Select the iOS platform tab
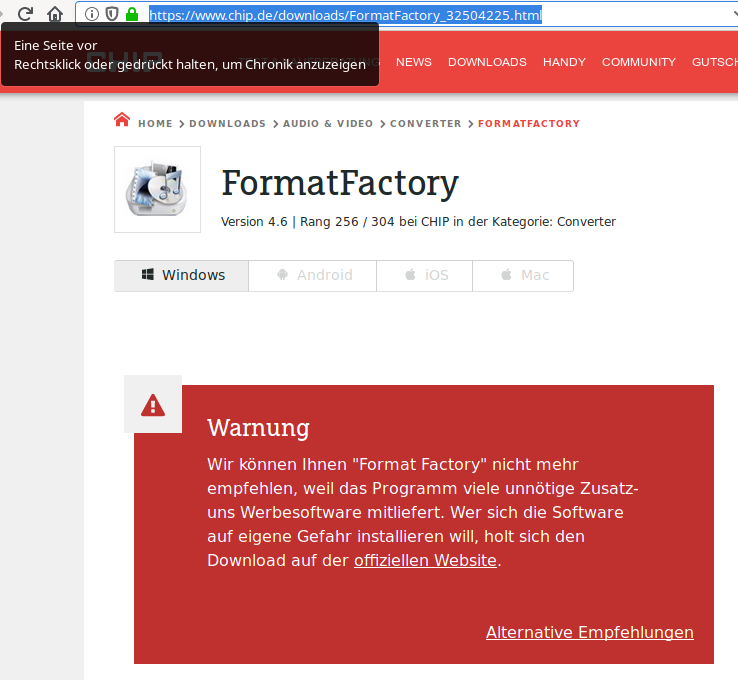738x680 pixels. [x=425, y=276]
